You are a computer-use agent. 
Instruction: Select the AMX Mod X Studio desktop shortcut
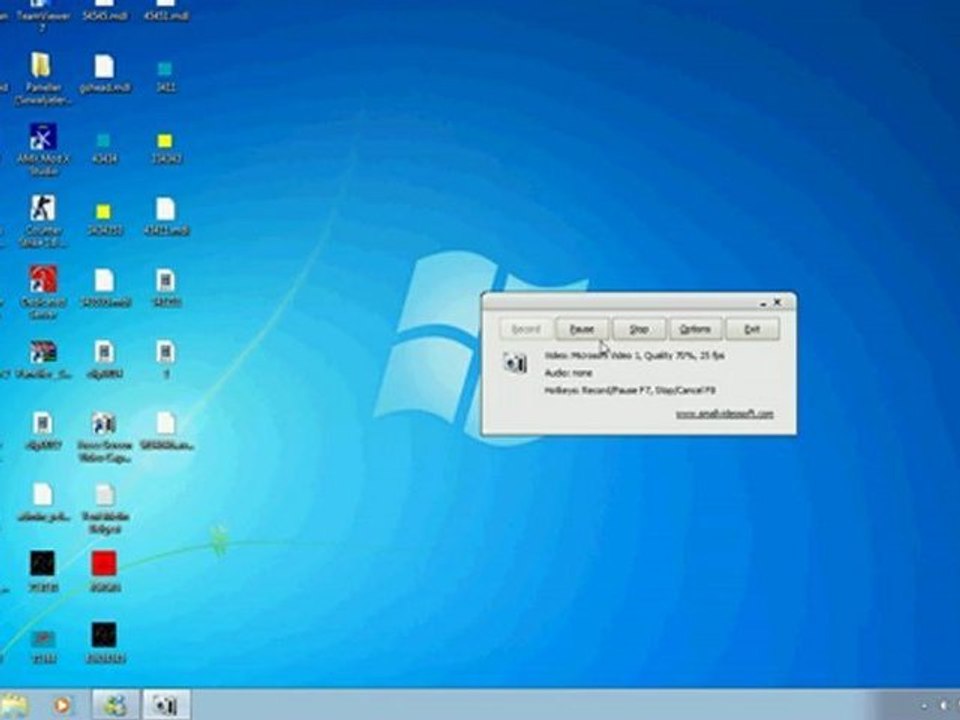(x=43, y=149)
